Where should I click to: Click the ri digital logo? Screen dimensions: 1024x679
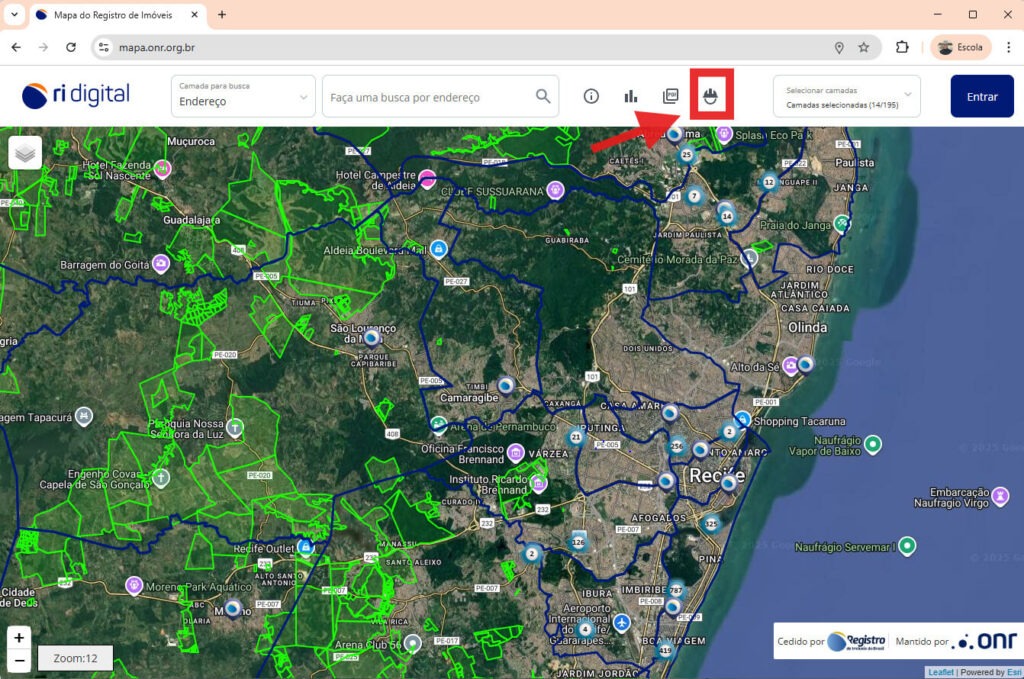point(76,96)
